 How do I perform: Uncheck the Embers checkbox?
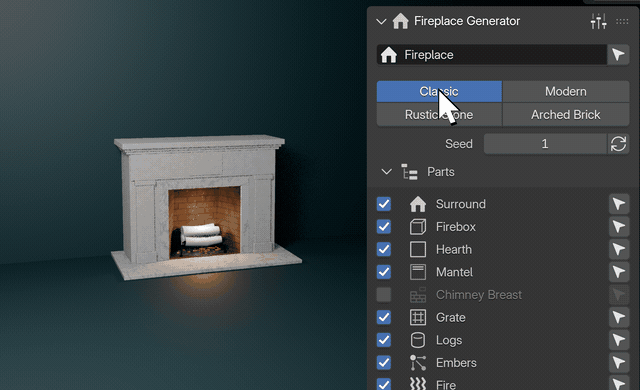click(x=384, y=363)
